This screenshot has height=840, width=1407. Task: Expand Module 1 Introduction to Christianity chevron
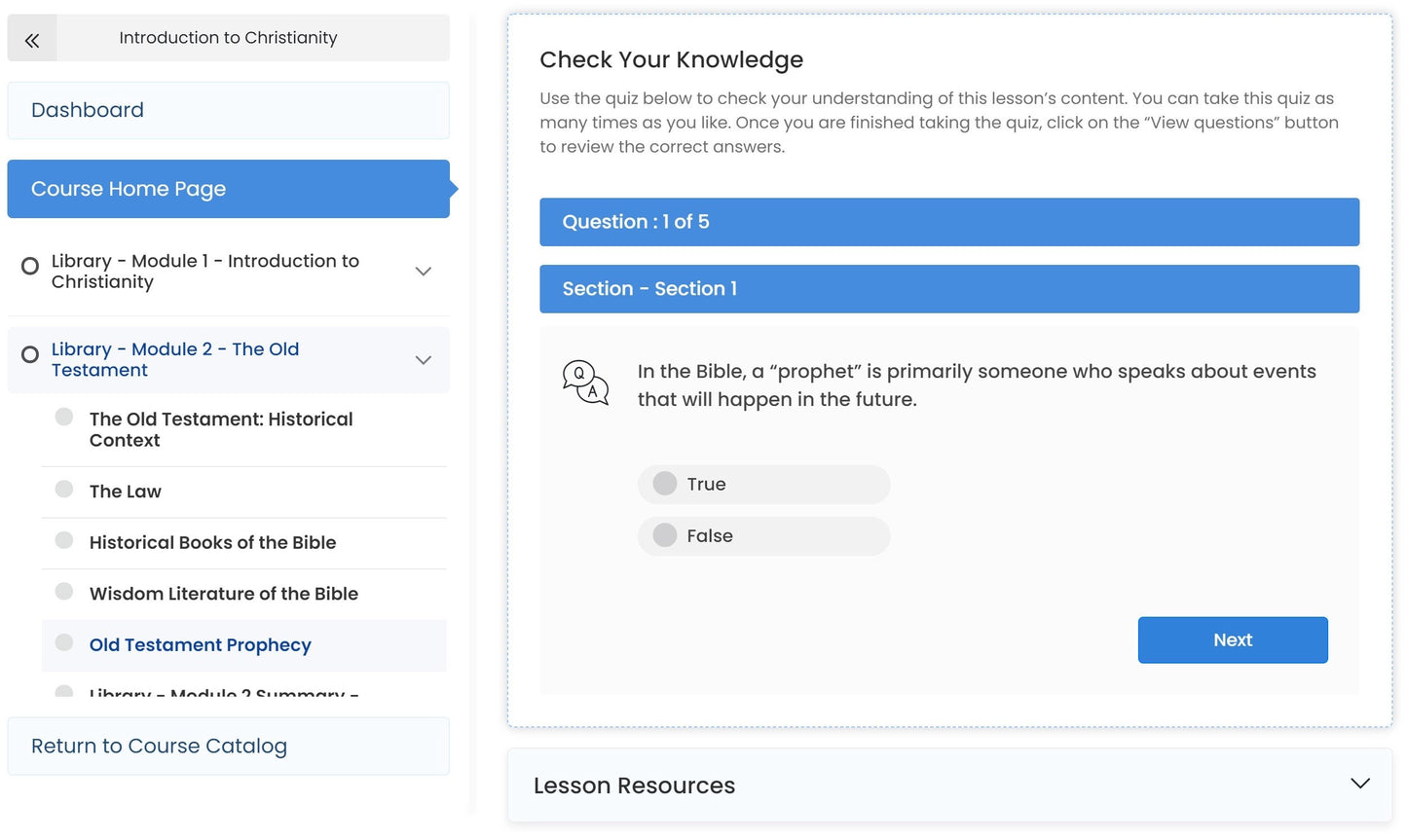[x=424, y=272]
